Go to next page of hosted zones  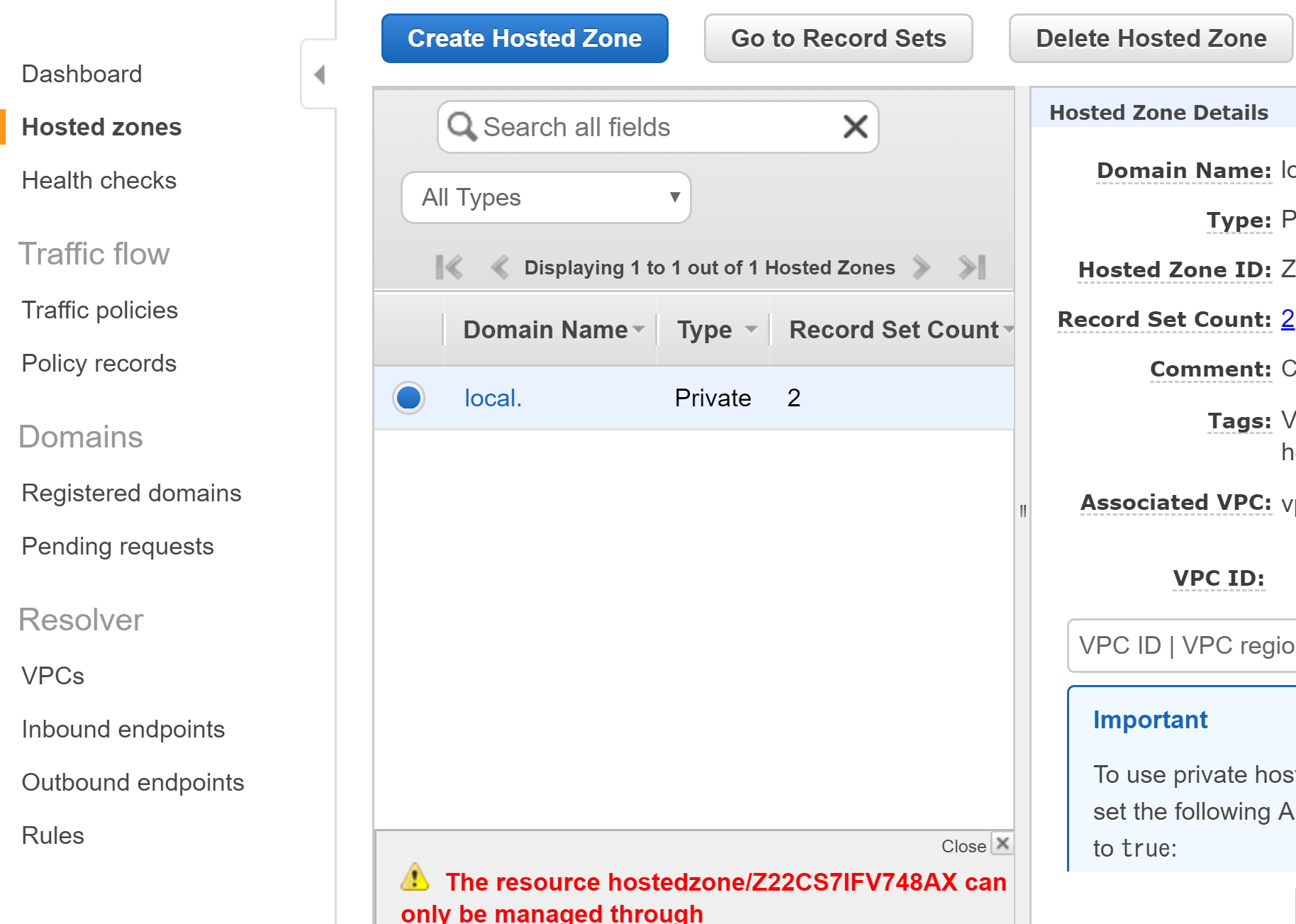coord(921,267)
